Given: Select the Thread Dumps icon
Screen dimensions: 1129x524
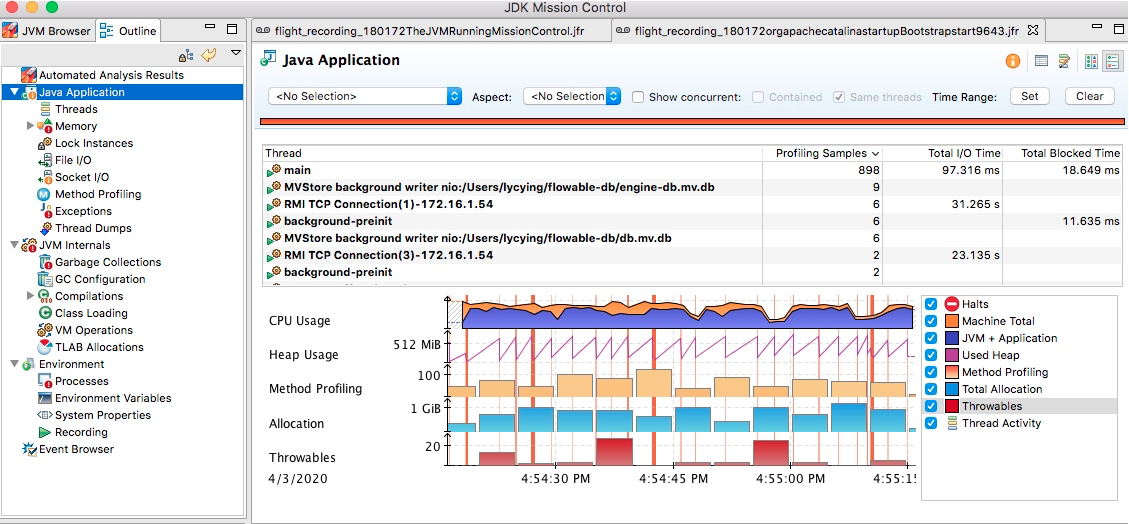Looking at the screenshot, I should tap(44, 228).
